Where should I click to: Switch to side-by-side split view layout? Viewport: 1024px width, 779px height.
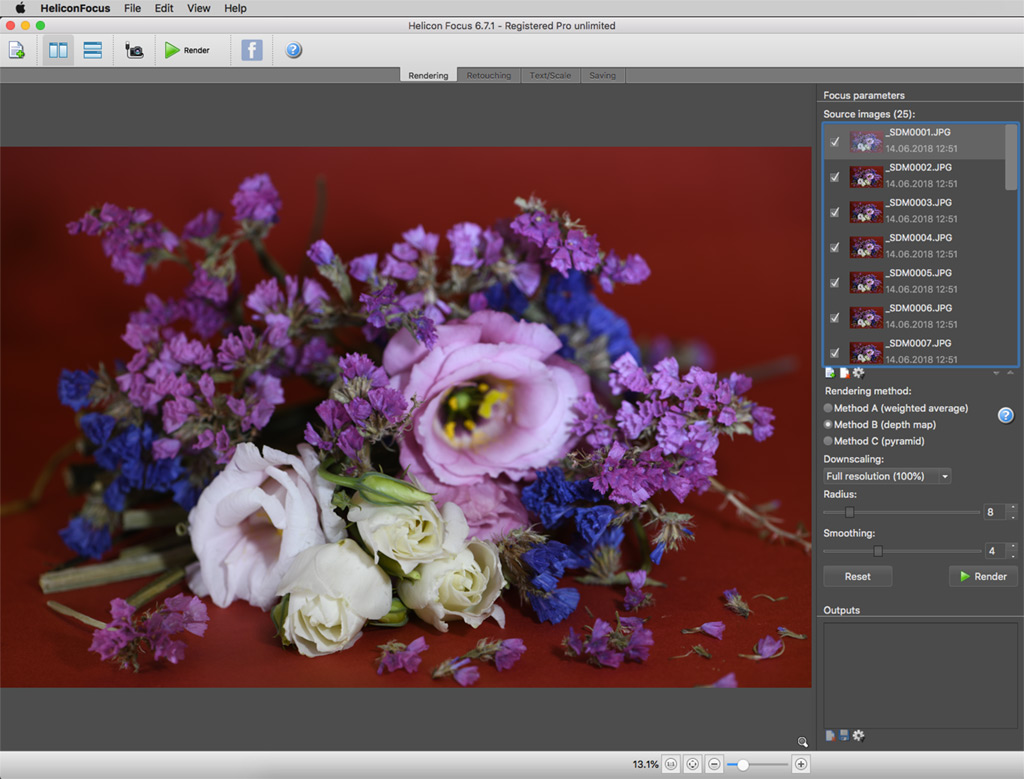click(59, 50)
